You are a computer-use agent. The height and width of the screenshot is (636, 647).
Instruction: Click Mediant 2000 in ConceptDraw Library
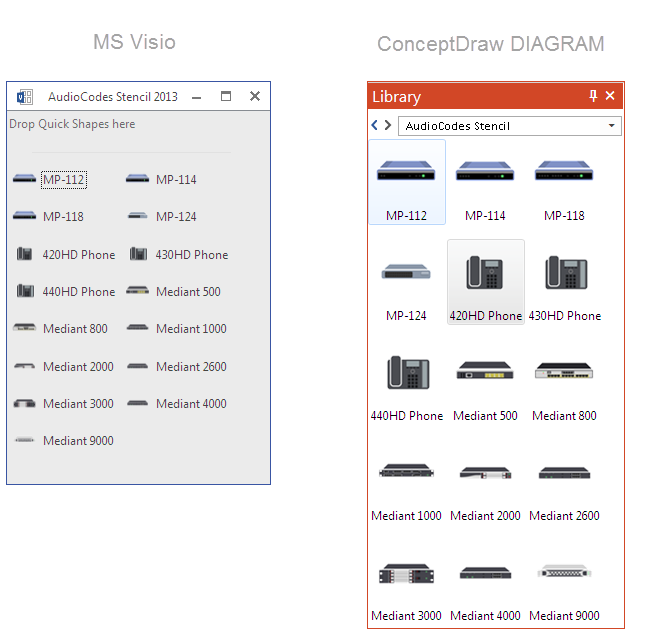coord(485,473)
